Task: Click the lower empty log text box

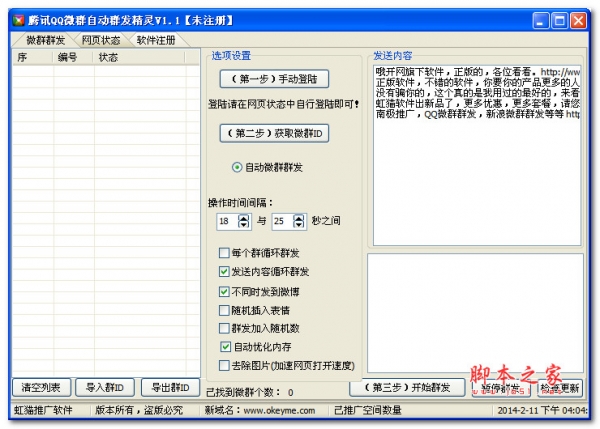Action: pos(475,313)
